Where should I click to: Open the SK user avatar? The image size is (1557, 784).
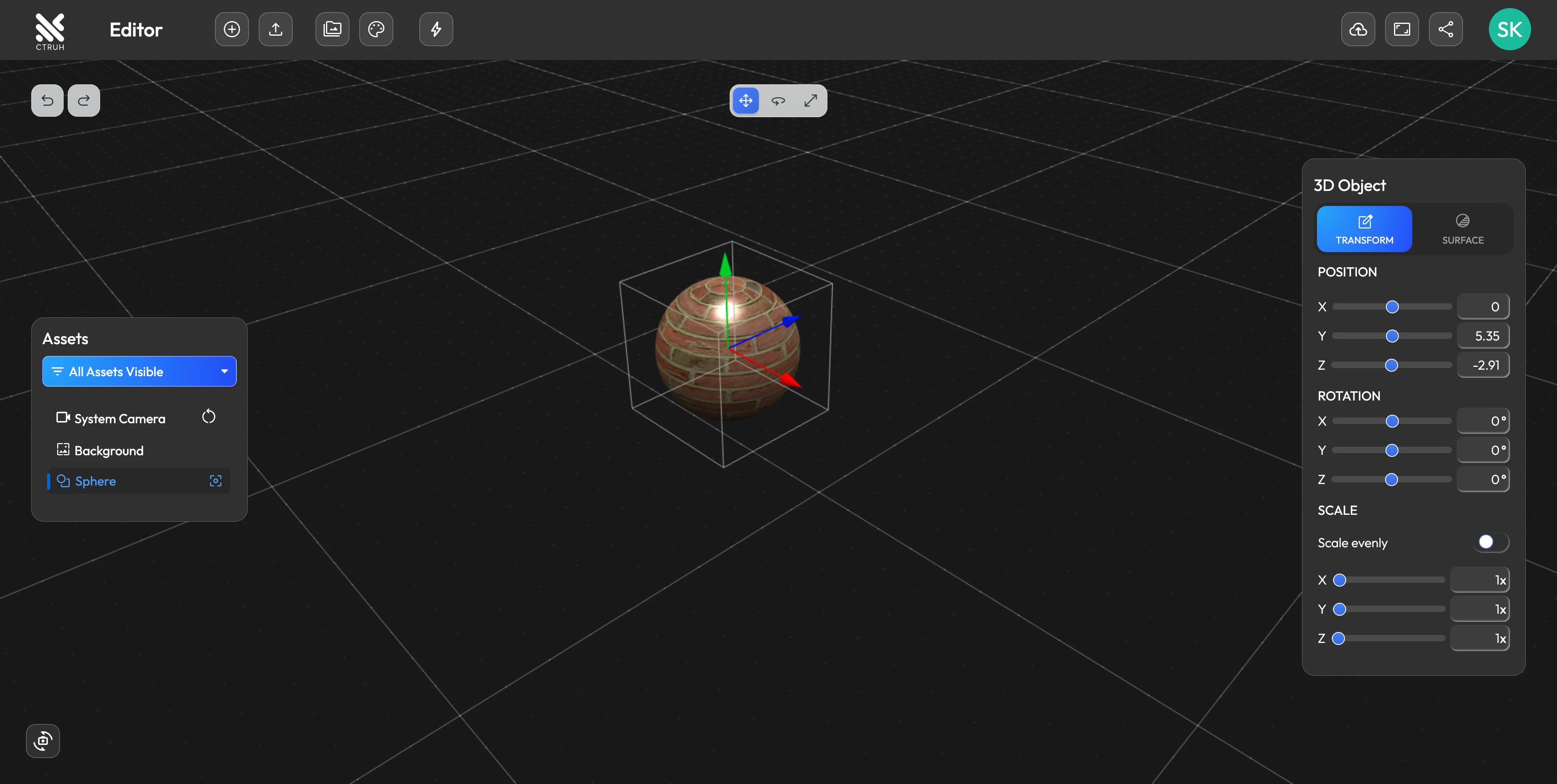[1509, 29]
